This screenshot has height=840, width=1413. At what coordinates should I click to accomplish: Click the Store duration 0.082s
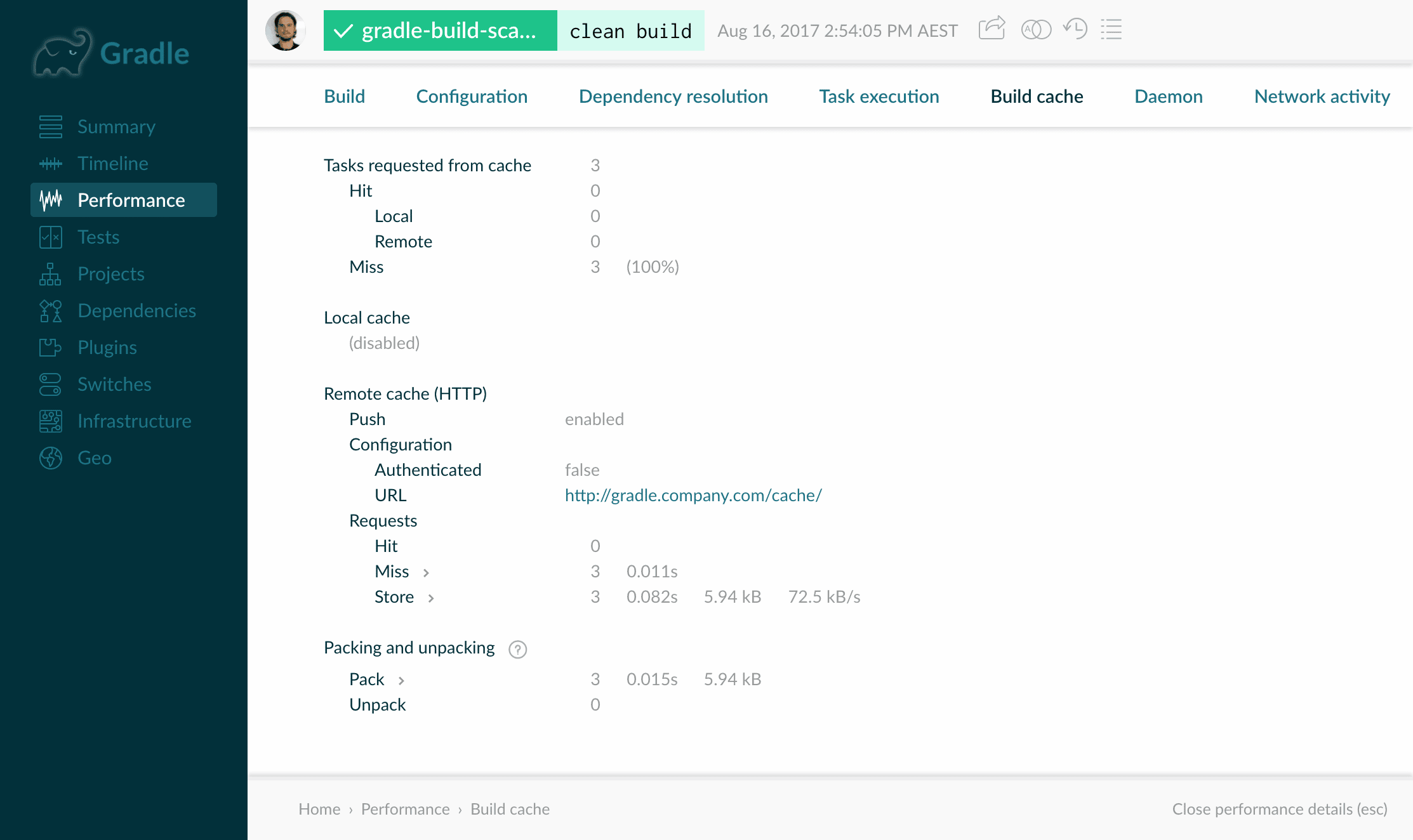652,597
